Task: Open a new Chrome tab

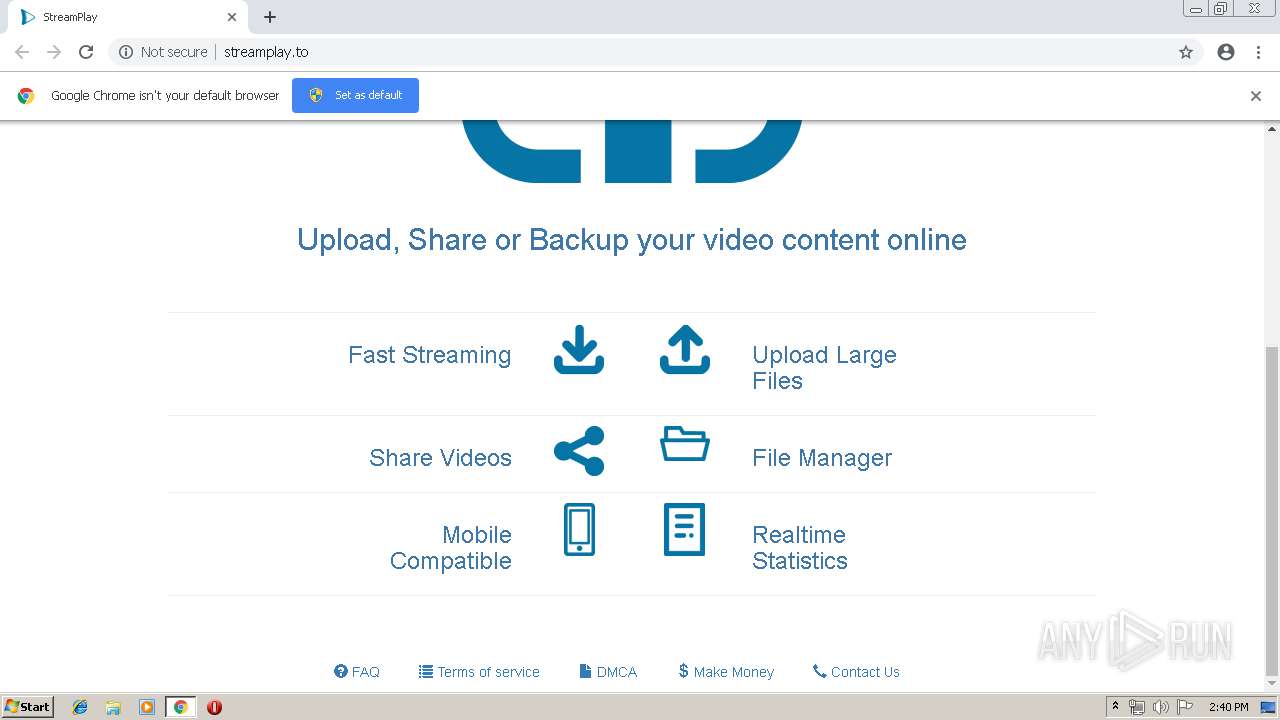Action: click(270, 17)
